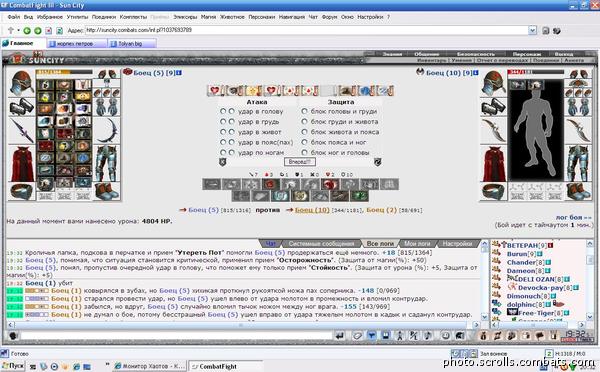Expand the address bar dropdown arrow
The width and height of the screenshot is (600, 372).
(x=532, y=30)
